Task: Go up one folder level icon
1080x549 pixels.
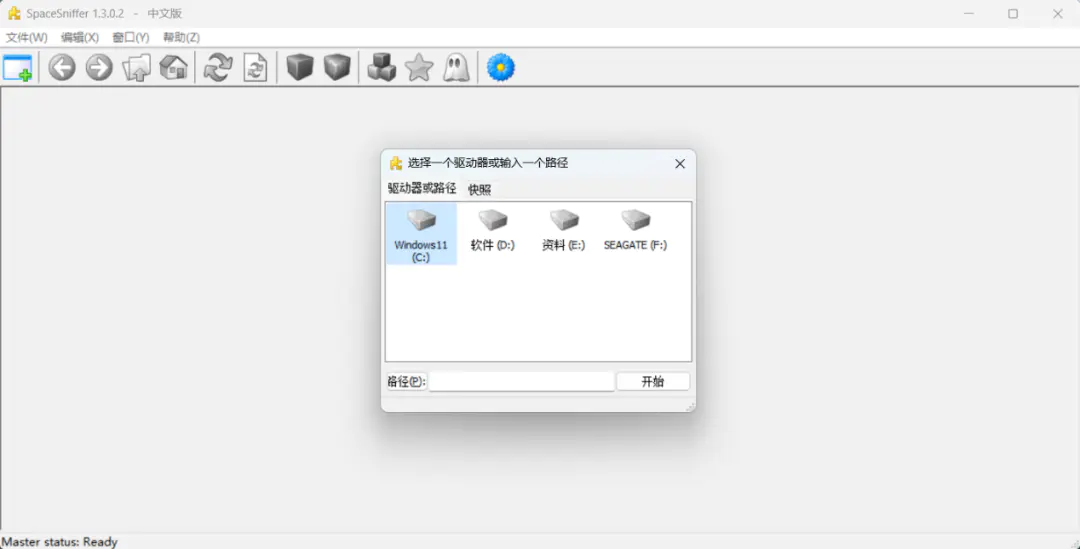Action: pos(136,68)
